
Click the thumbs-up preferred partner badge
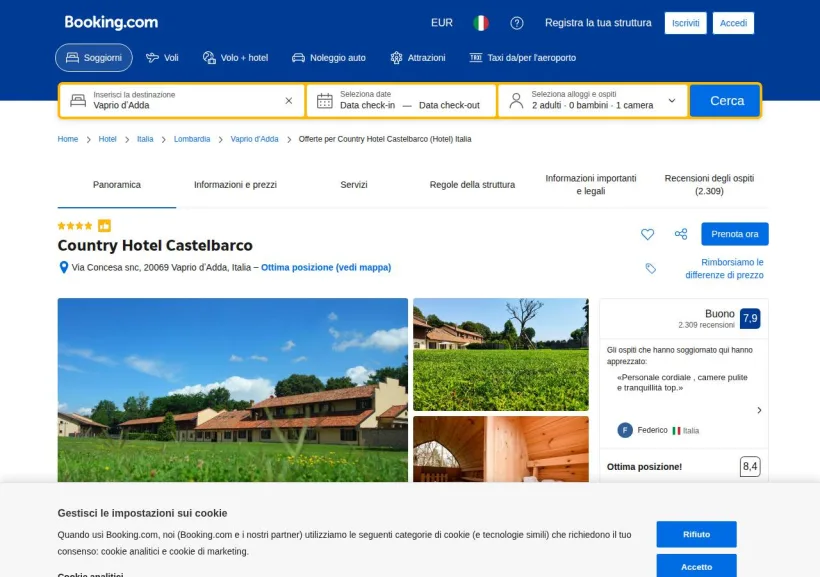click(105, 225)
